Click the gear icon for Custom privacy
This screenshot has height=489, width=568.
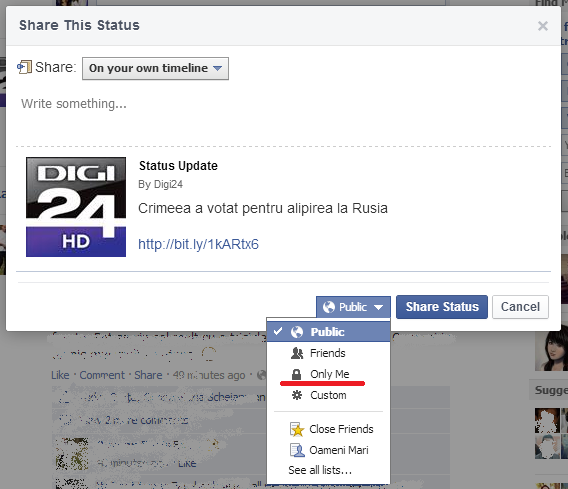point(297,395)
